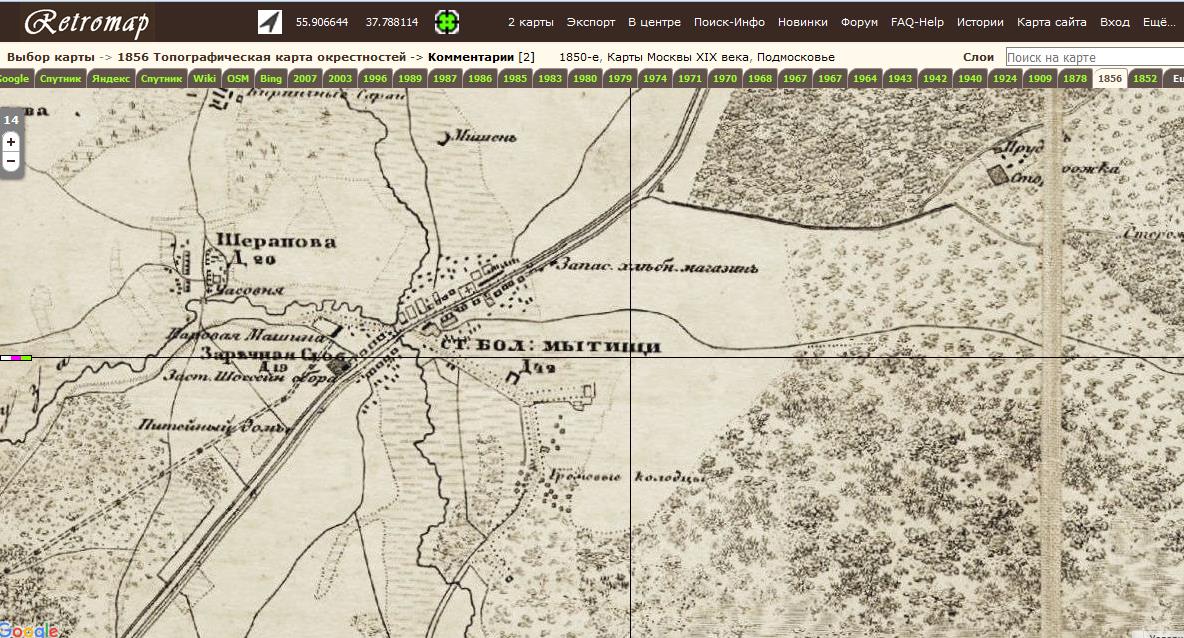This screenshot has height=638, width=1184.
Task: Open the Слои layers panel
Action: (x=978, y=58)
